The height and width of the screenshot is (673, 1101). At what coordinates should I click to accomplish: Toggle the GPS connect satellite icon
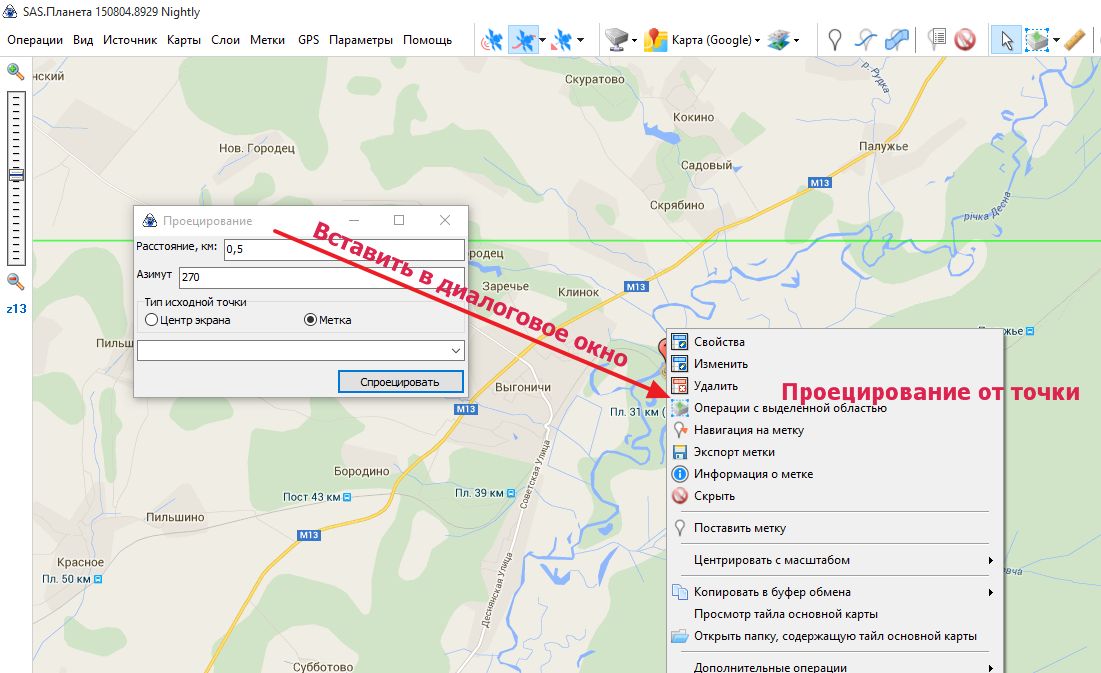(492, 40)
